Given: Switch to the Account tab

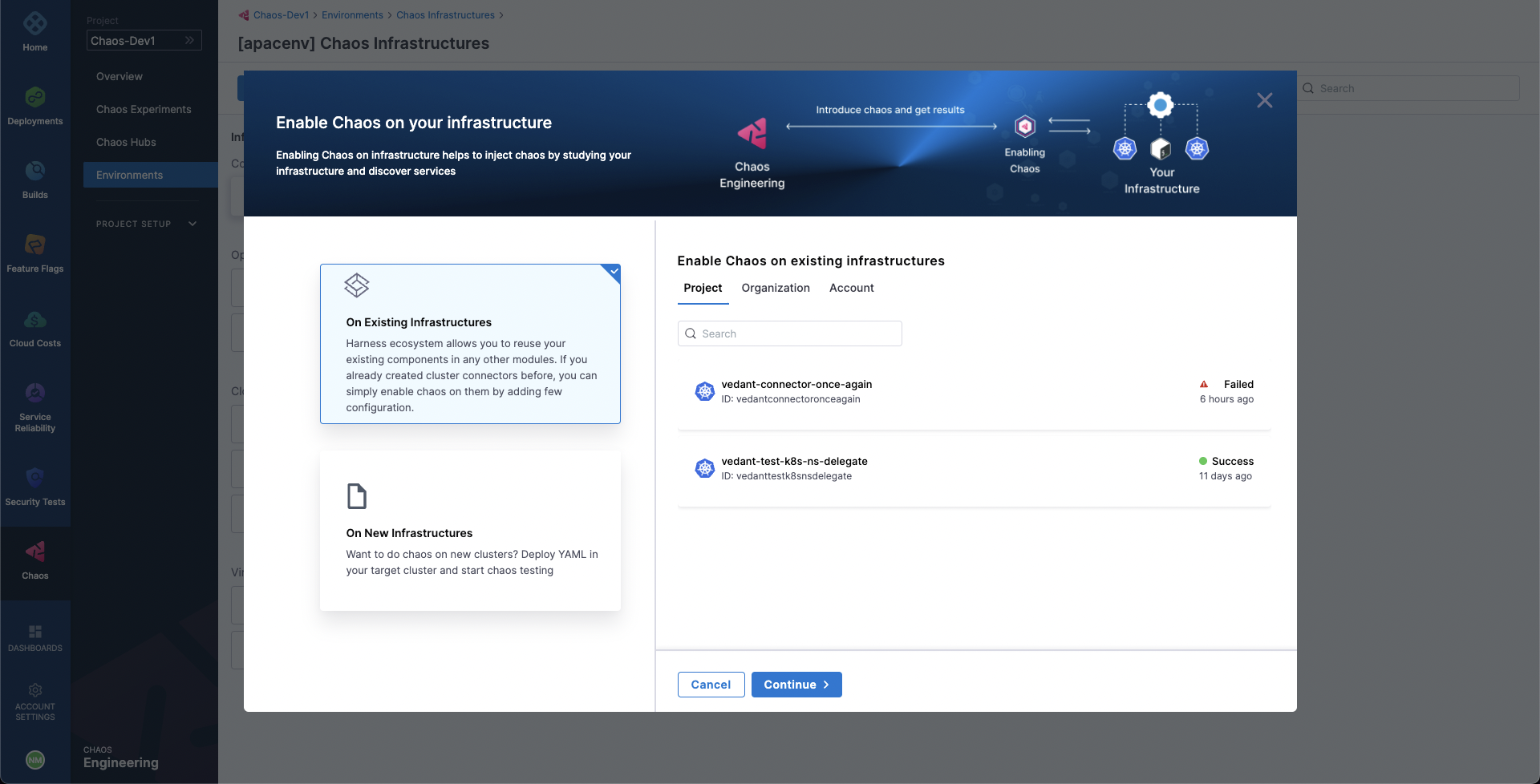Looking at the screenshot, I should pyautogui.click(x=851, y=288).
